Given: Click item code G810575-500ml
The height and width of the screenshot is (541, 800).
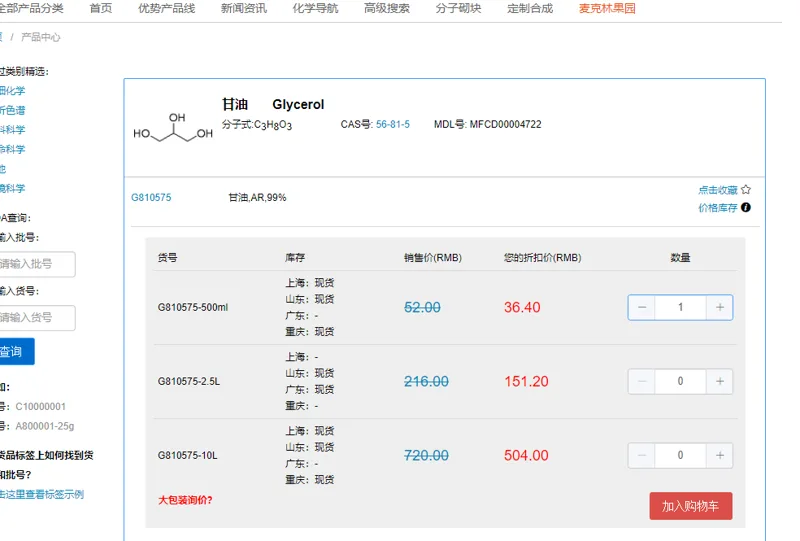Looking at the screenshot, I should 193,307.
